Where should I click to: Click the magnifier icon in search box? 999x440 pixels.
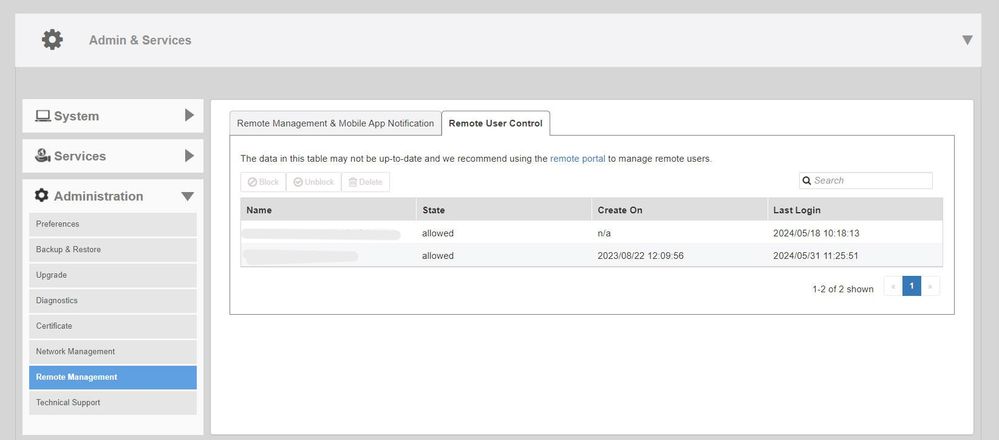(x=807, y=181)
